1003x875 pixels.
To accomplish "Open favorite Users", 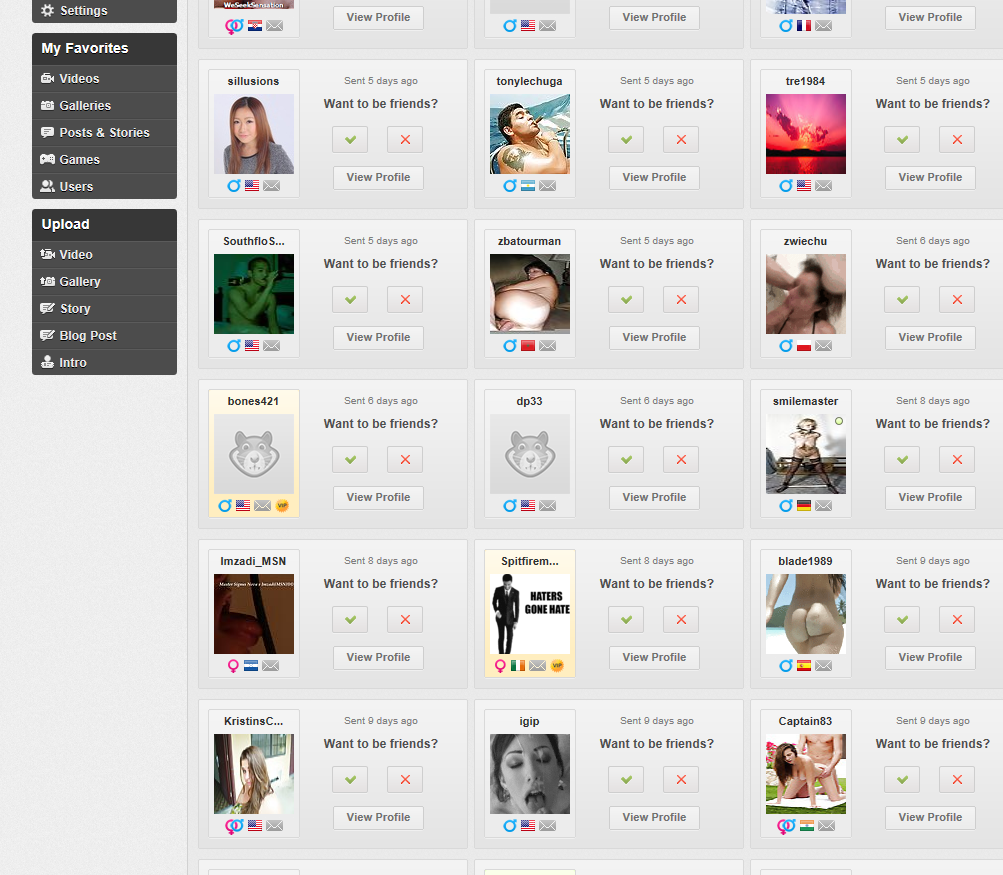I will click(104, 186).
